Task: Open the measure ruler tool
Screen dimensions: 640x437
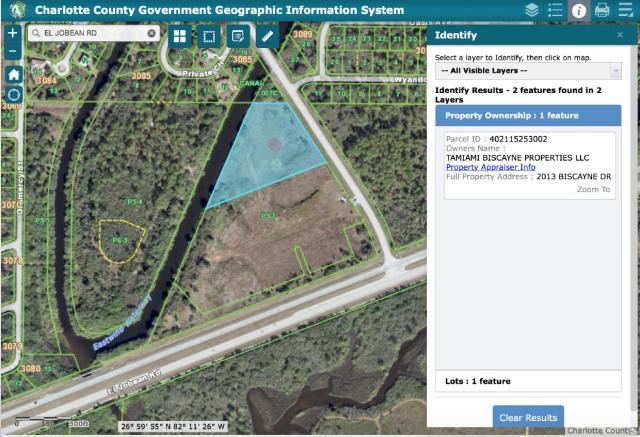Action: [x=268, y=36]
